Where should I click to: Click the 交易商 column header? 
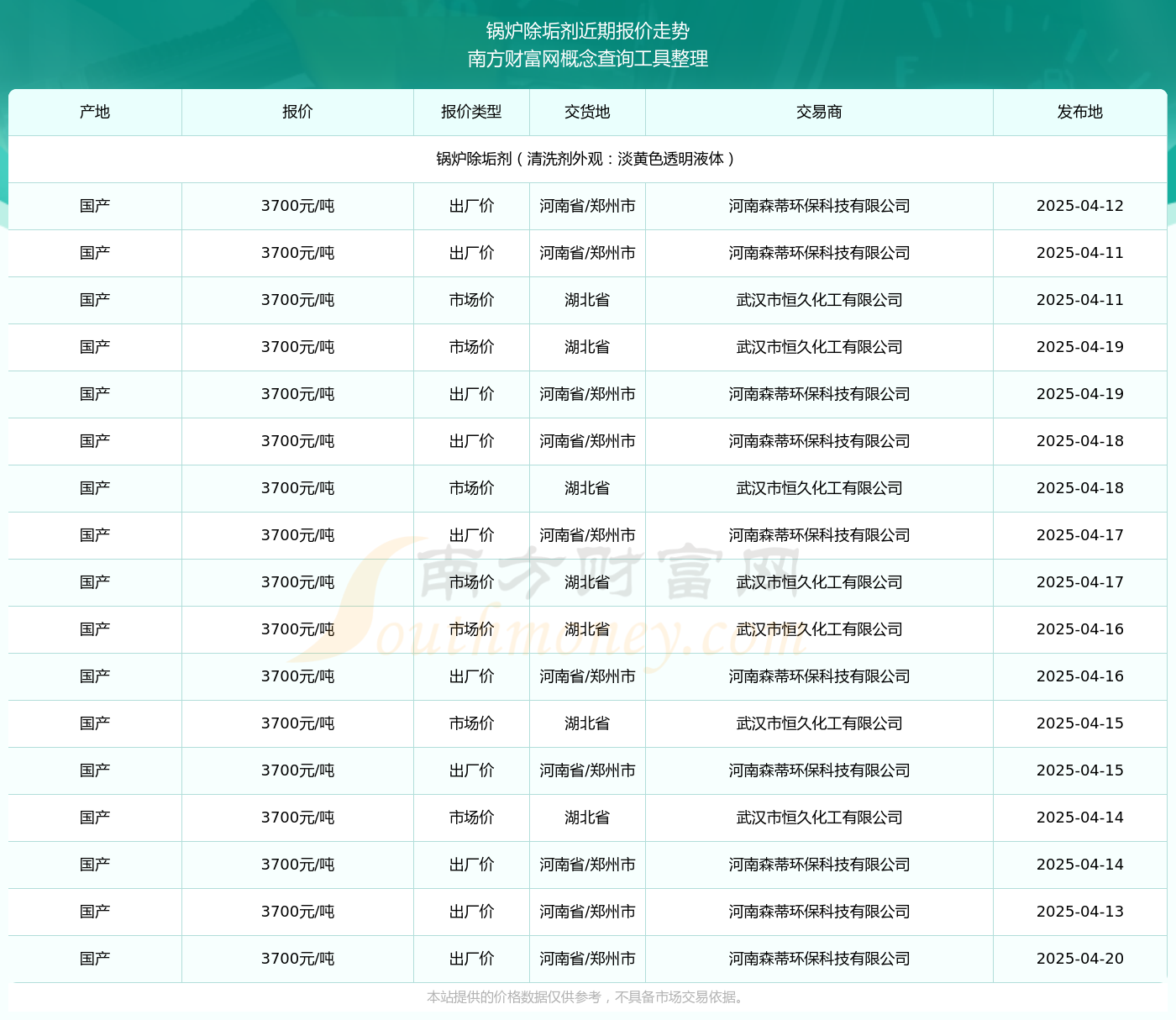(x=819, y=112)
